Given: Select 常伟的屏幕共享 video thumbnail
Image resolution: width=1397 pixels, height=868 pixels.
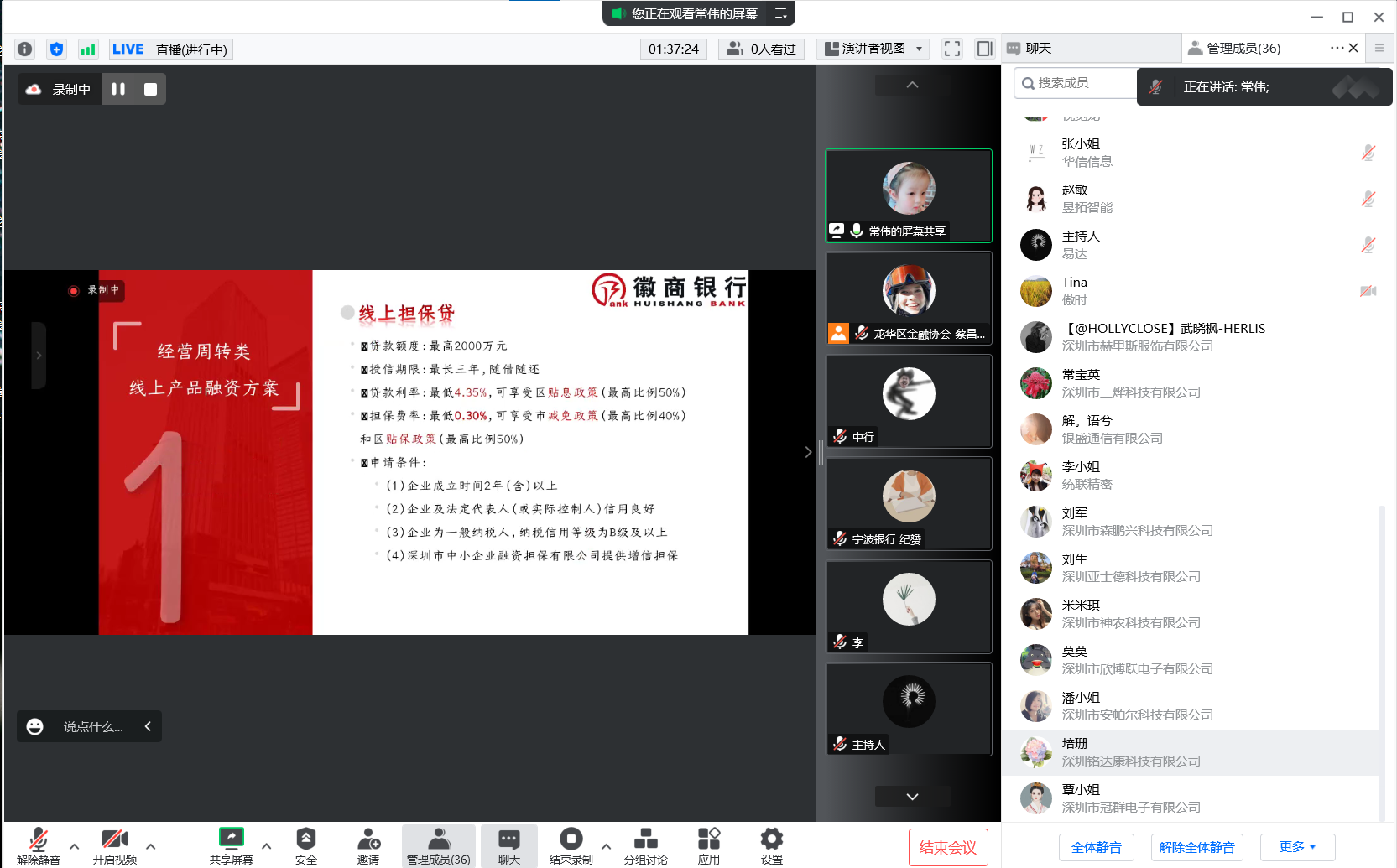Looking at the screenshot, I should click(909, 195).
